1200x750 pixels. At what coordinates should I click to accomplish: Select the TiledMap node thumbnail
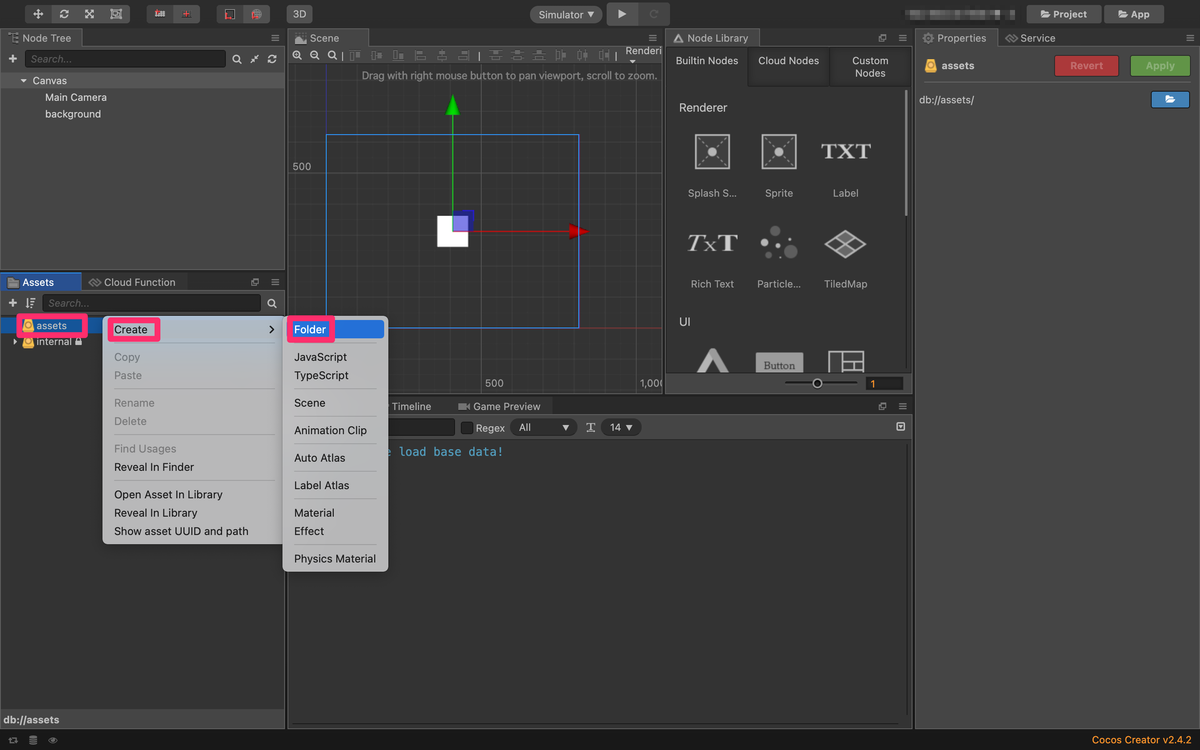(x=845, y=243)
